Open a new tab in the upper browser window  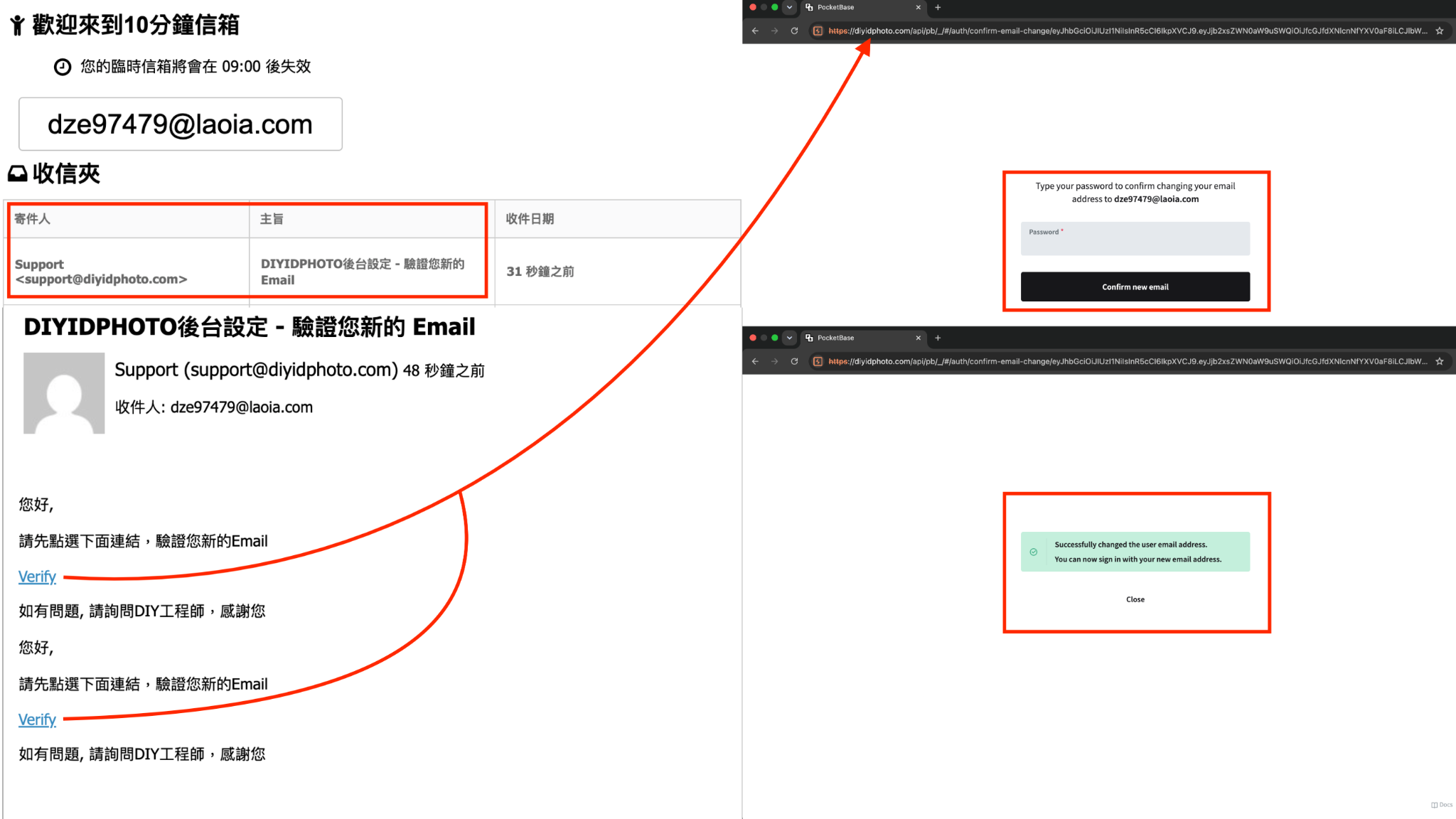[x=938, y=7]
